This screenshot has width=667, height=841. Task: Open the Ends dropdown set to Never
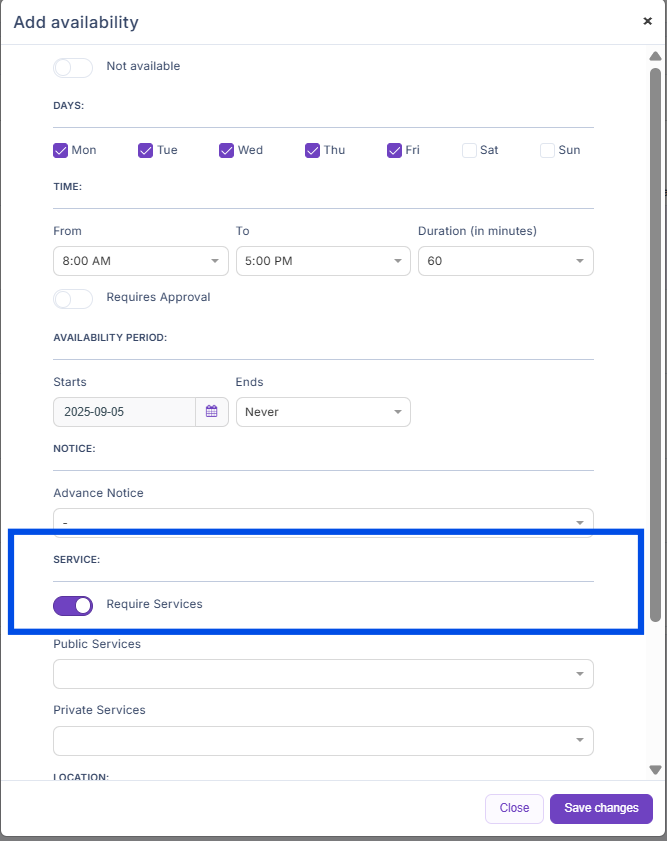(323, 412)
